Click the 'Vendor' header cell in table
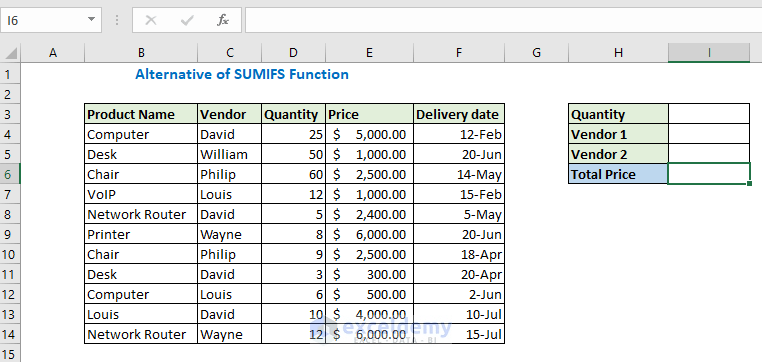This screenshot has width=762, height=362. (x=229, y=114)
